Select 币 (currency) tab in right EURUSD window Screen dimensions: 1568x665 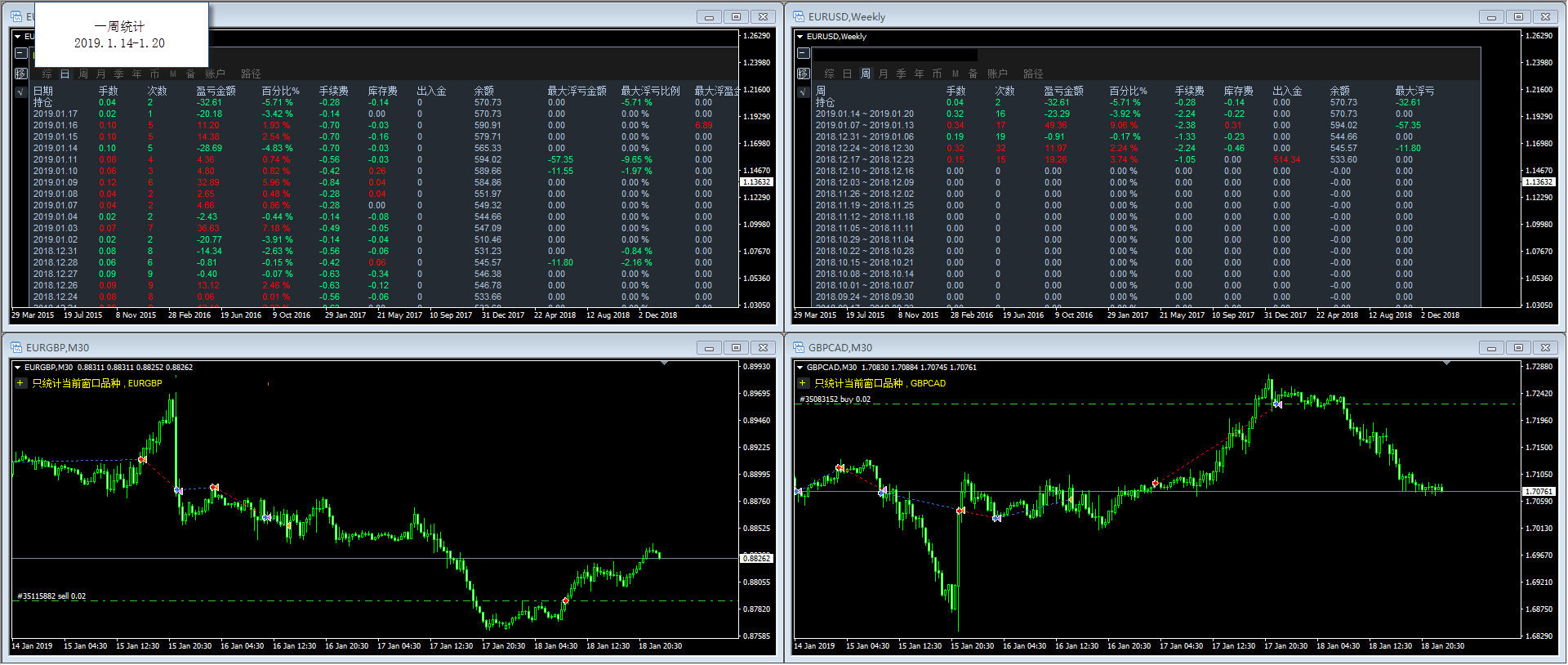coord(938,74)
